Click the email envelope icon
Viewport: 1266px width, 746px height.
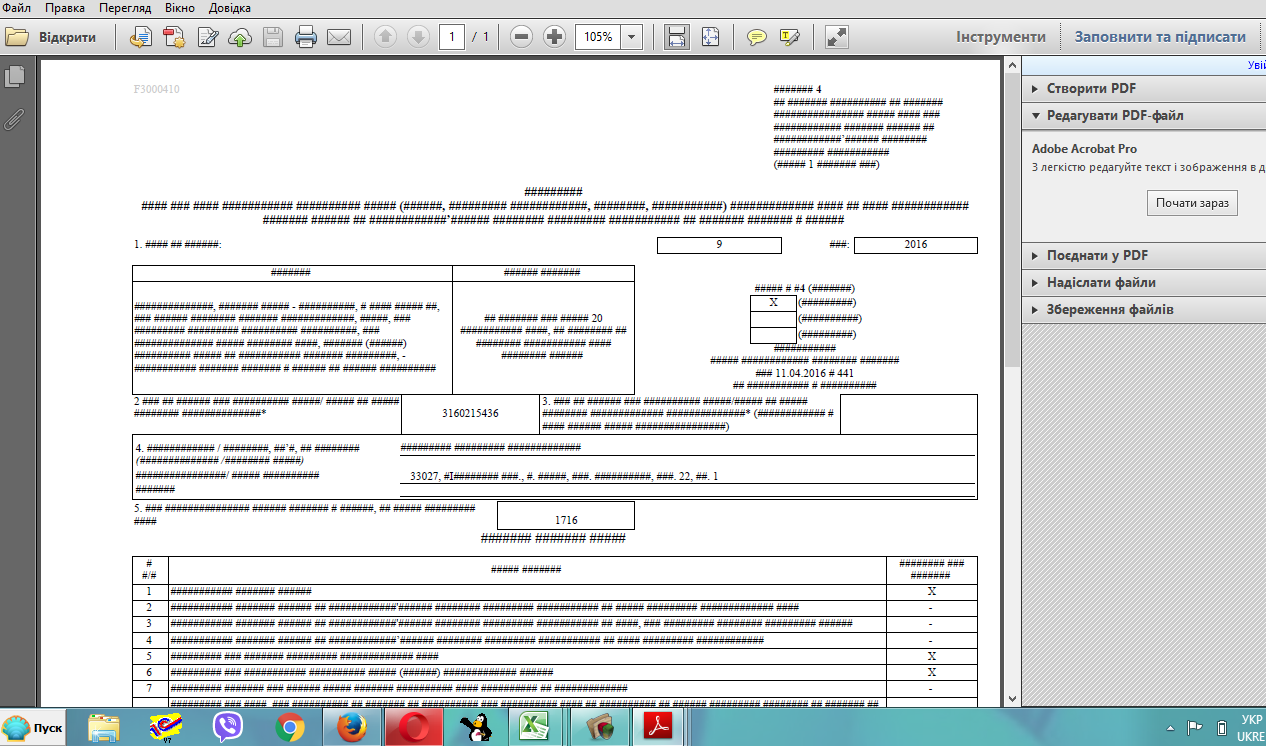[339, 38]
